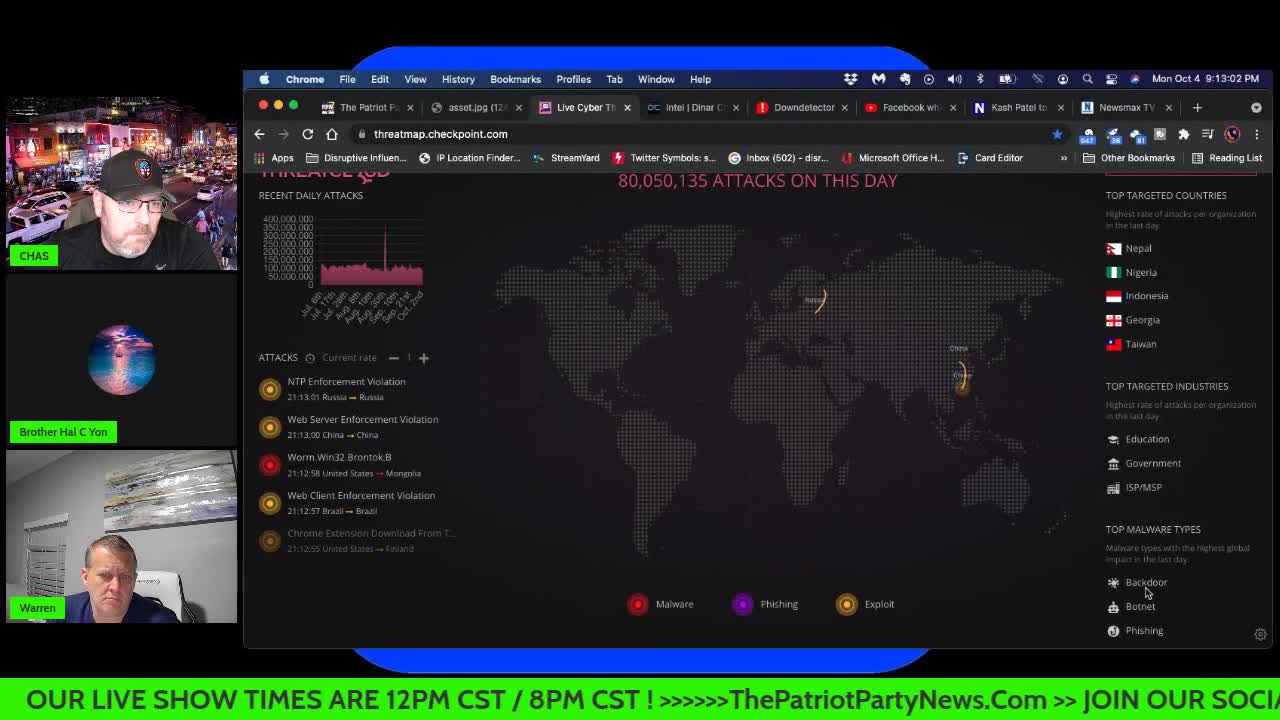This screenshot has width=1280, height=720.
Task: Open the browser home page
Action: (332, 134)
